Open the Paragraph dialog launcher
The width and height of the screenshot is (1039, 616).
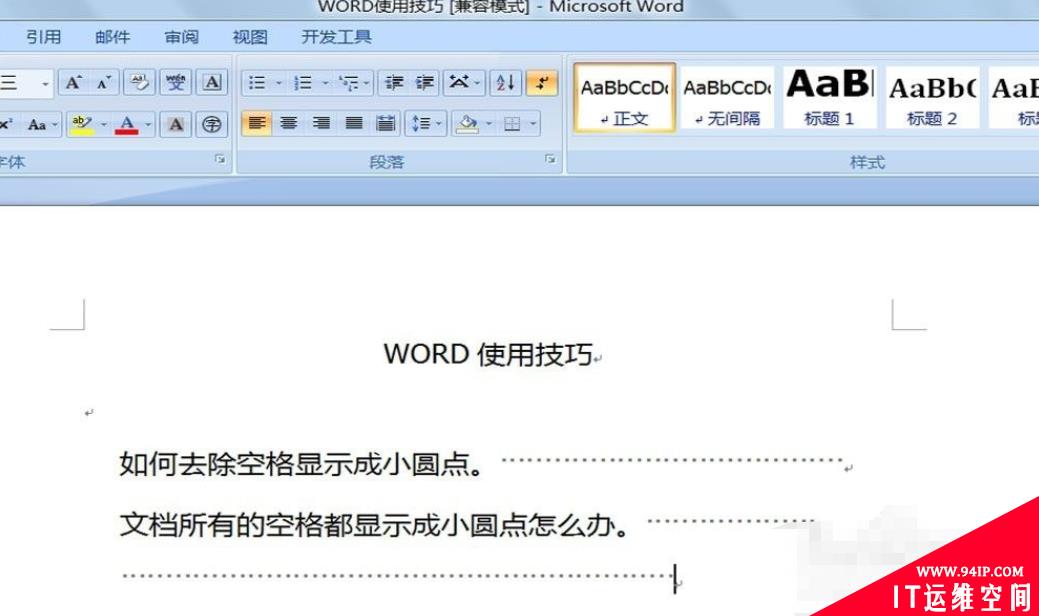tap(550, 159)
